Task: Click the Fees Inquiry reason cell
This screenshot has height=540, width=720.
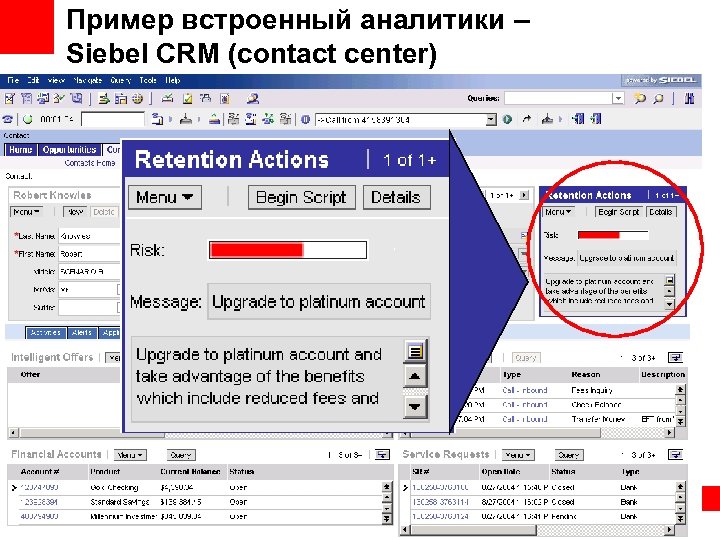Action: point(591,390)
